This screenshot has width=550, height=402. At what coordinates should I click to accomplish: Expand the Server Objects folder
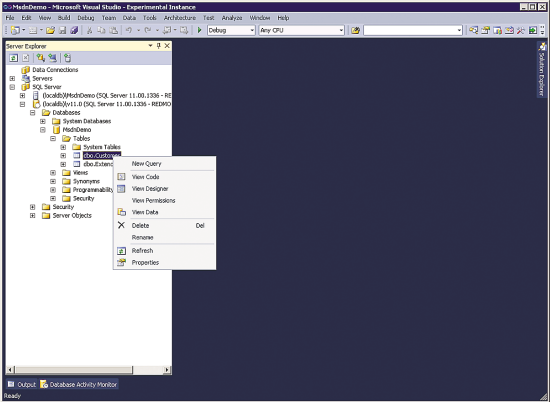pyautogui.click(x=33, y=216)
